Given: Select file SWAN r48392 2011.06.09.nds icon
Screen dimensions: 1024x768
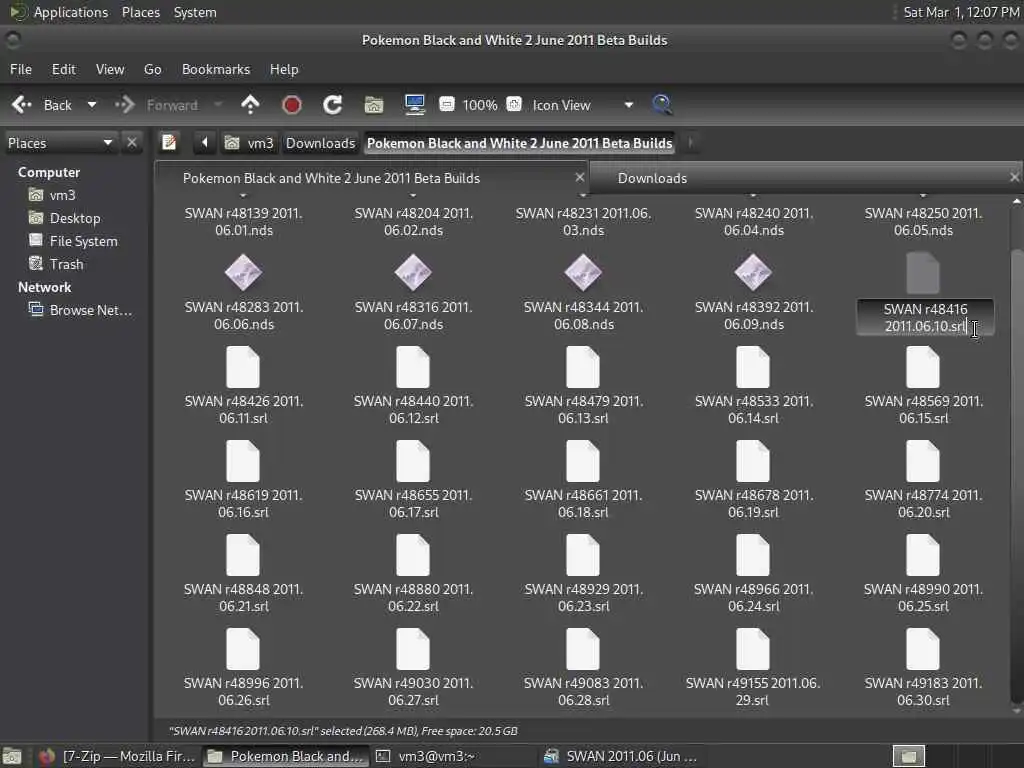Looking at the screenshot, I should pos(753,272).
